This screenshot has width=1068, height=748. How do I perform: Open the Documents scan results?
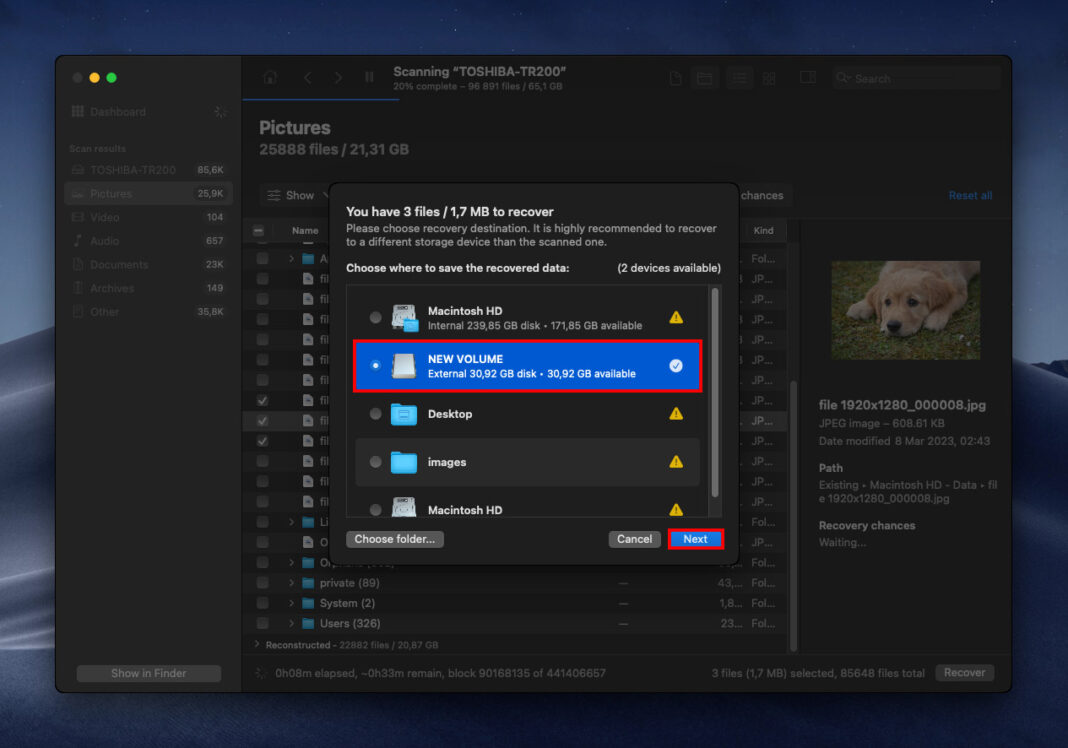tap(120, 264)
